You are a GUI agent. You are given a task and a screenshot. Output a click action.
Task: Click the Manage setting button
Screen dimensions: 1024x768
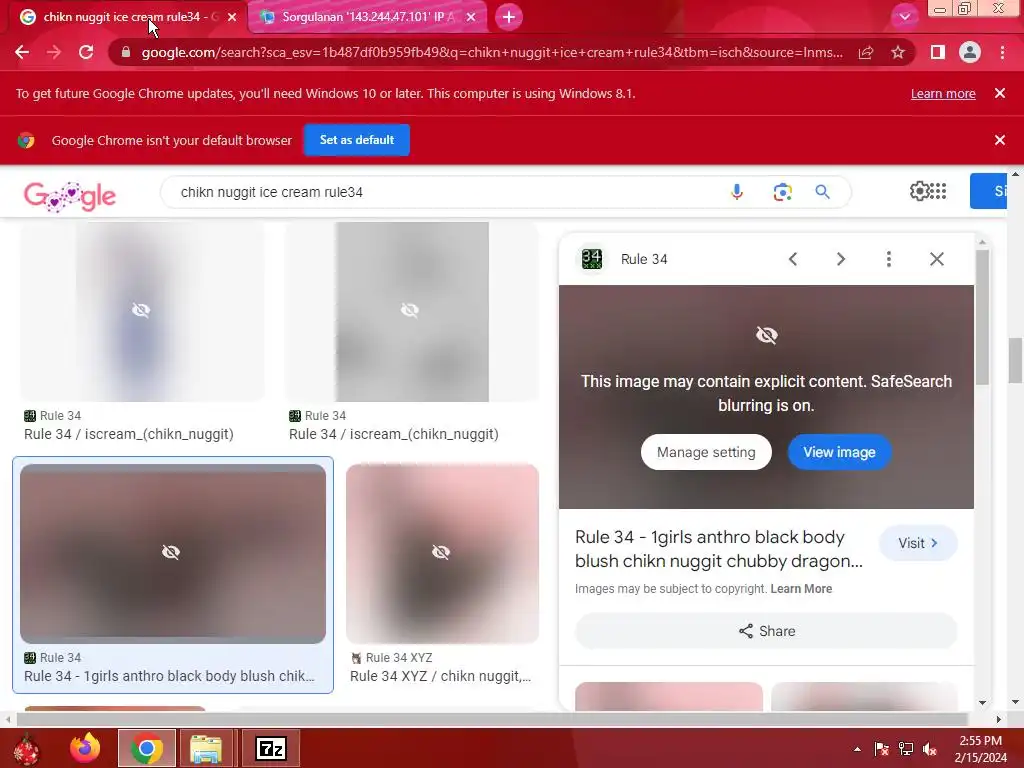[706, 452]
